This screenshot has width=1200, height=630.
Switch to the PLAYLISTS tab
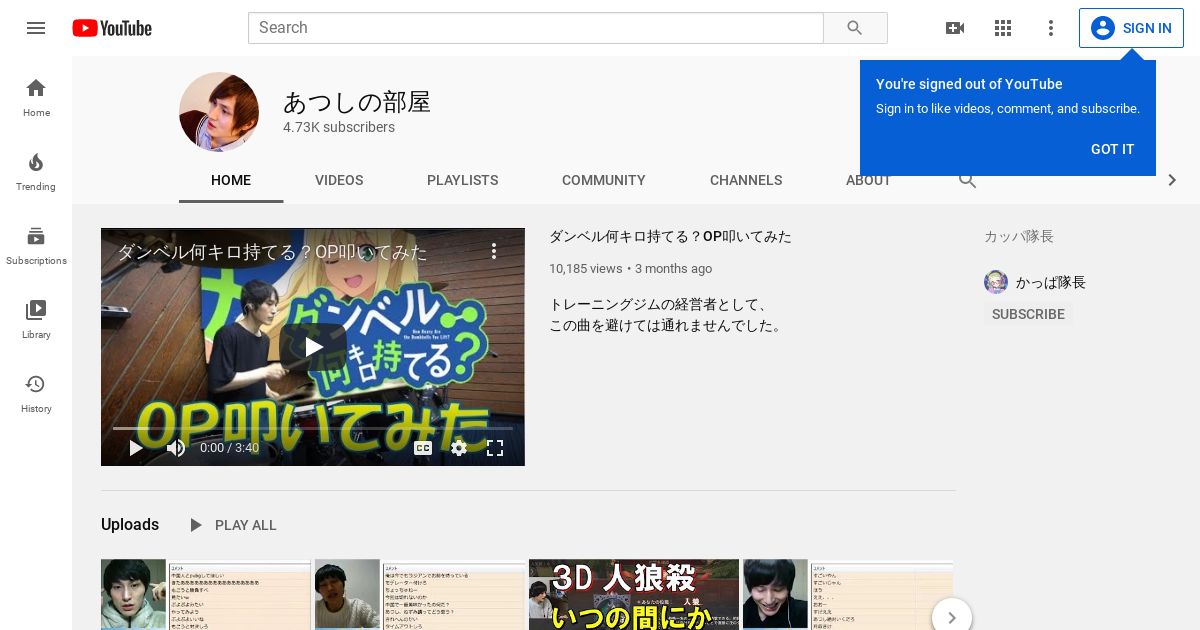click(x=462, y=180)
